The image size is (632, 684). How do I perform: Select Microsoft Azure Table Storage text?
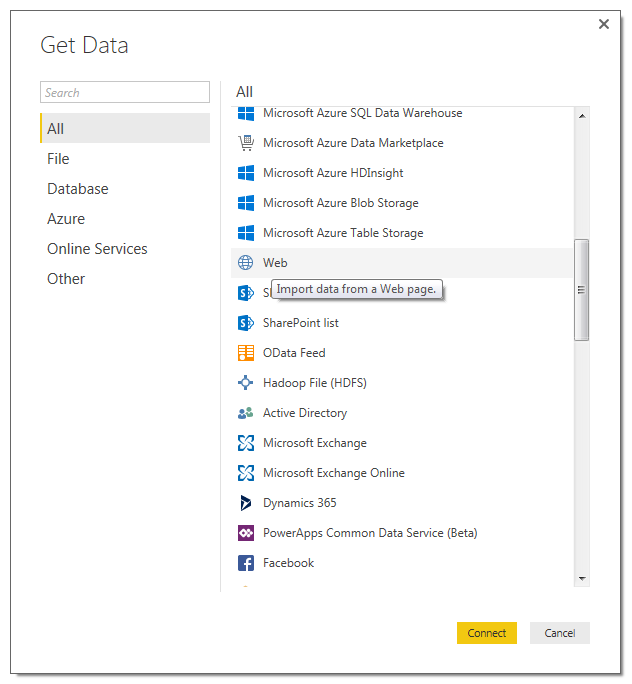pos(343,233)
